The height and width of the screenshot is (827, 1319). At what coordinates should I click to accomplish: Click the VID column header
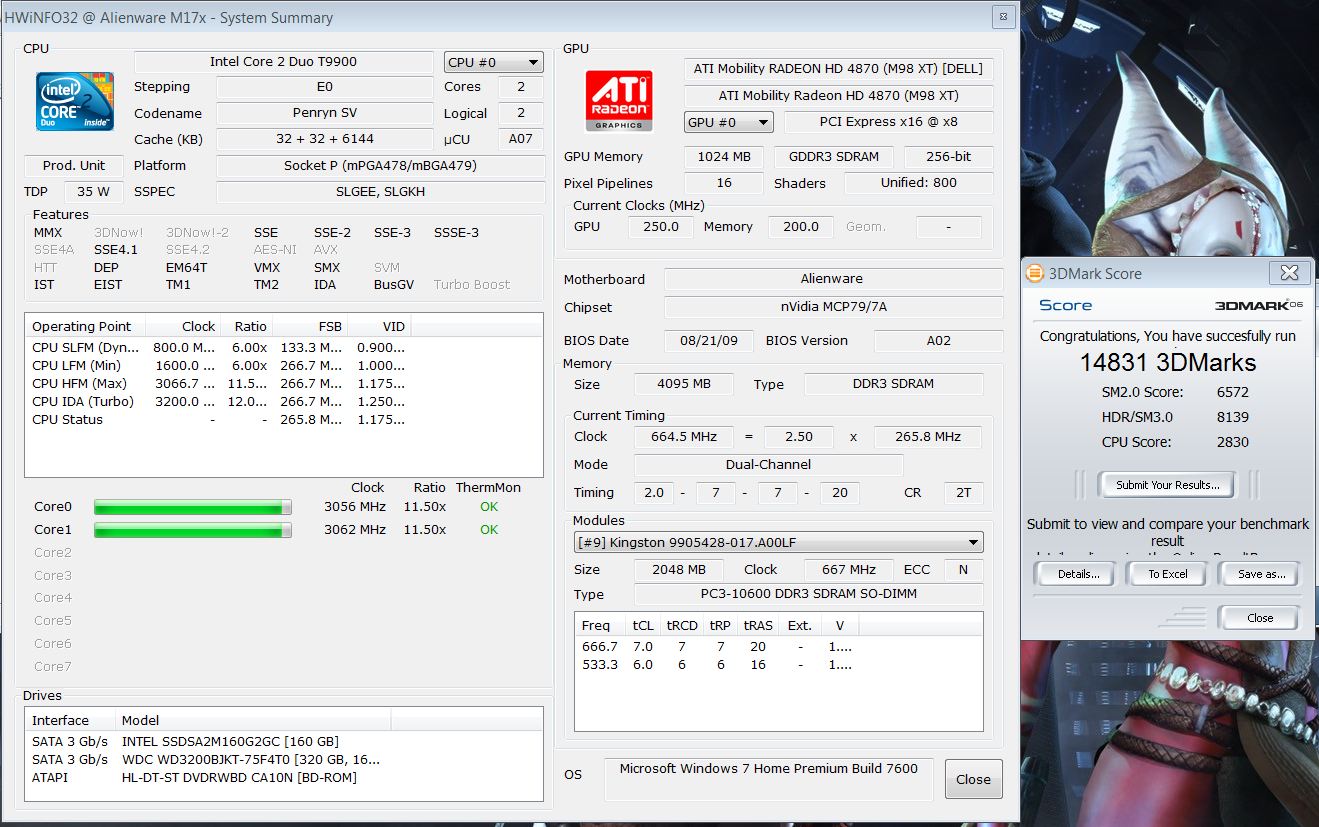(x=378, y=326)
